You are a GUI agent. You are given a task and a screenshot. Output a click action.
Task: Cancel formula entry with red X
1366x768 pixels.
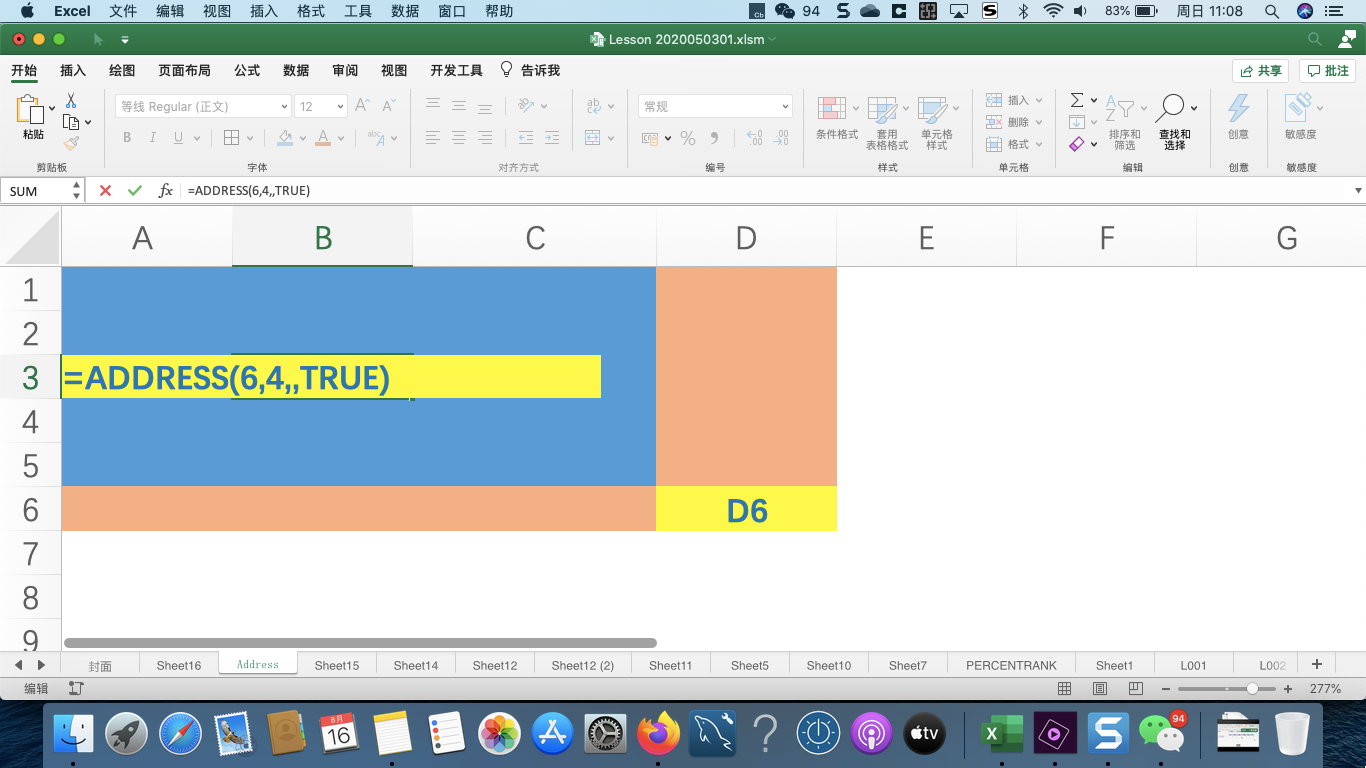(105, 190)
